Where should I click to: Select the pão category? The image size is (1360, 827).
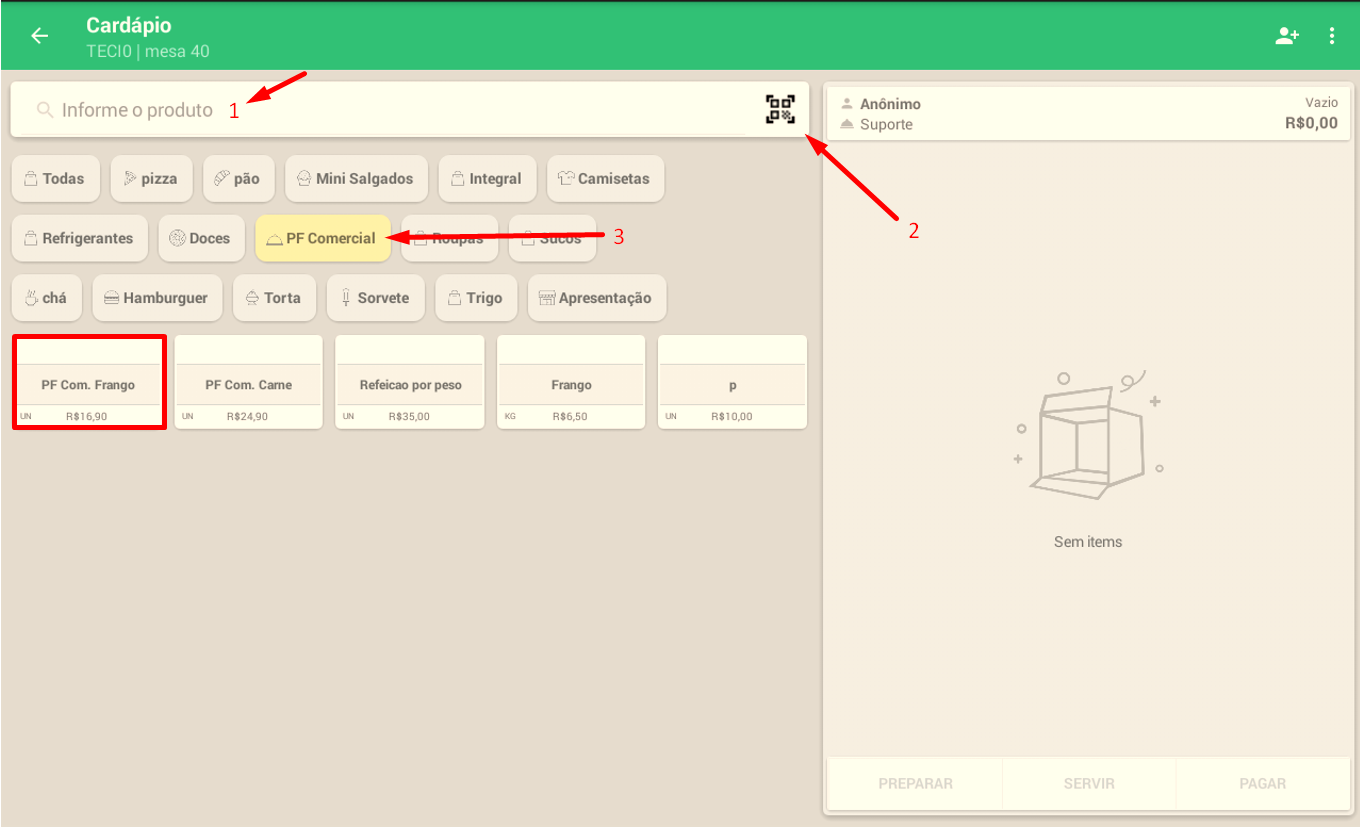[x=238, y=179]
